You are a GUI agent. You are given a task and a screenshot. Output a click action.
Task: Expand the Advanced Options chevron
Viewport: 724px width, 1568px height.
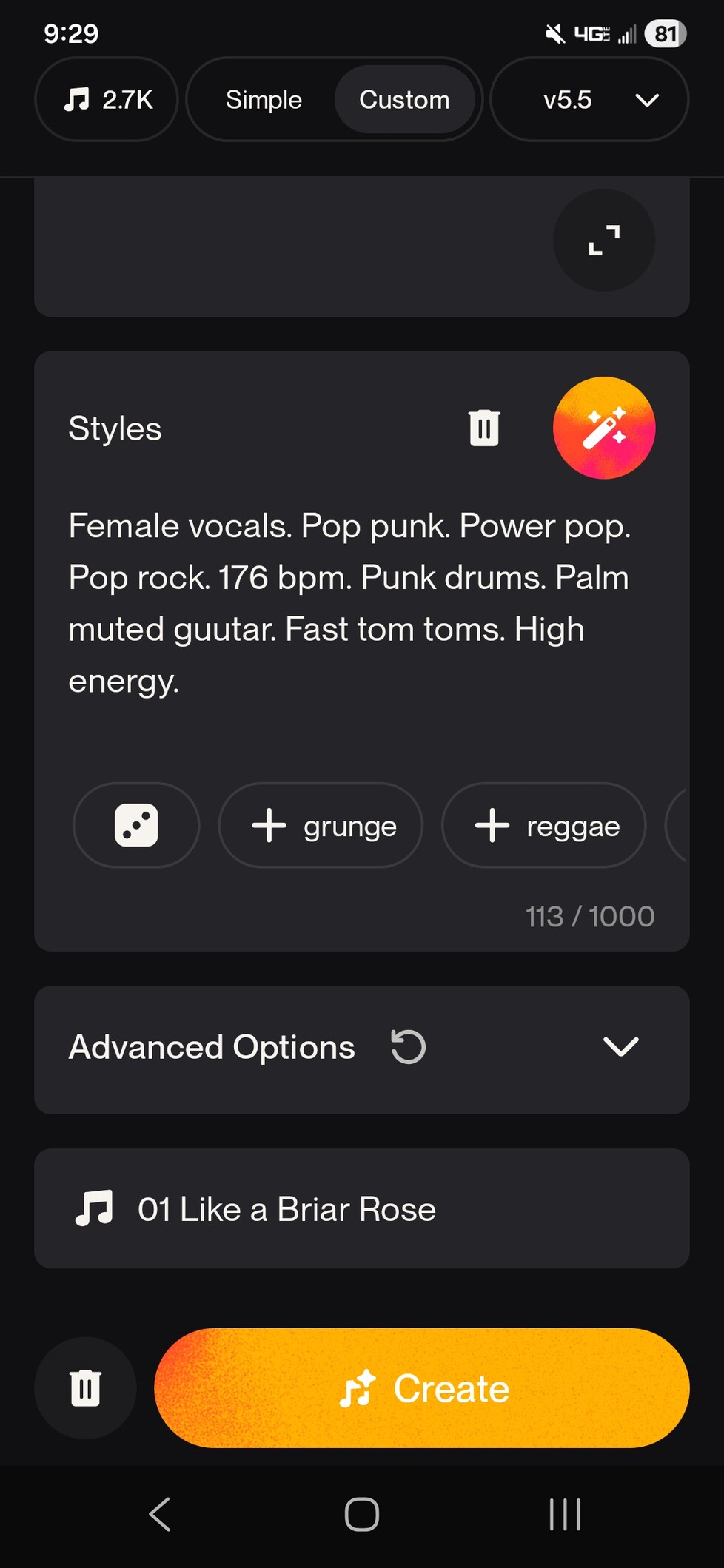[620, 1047]
